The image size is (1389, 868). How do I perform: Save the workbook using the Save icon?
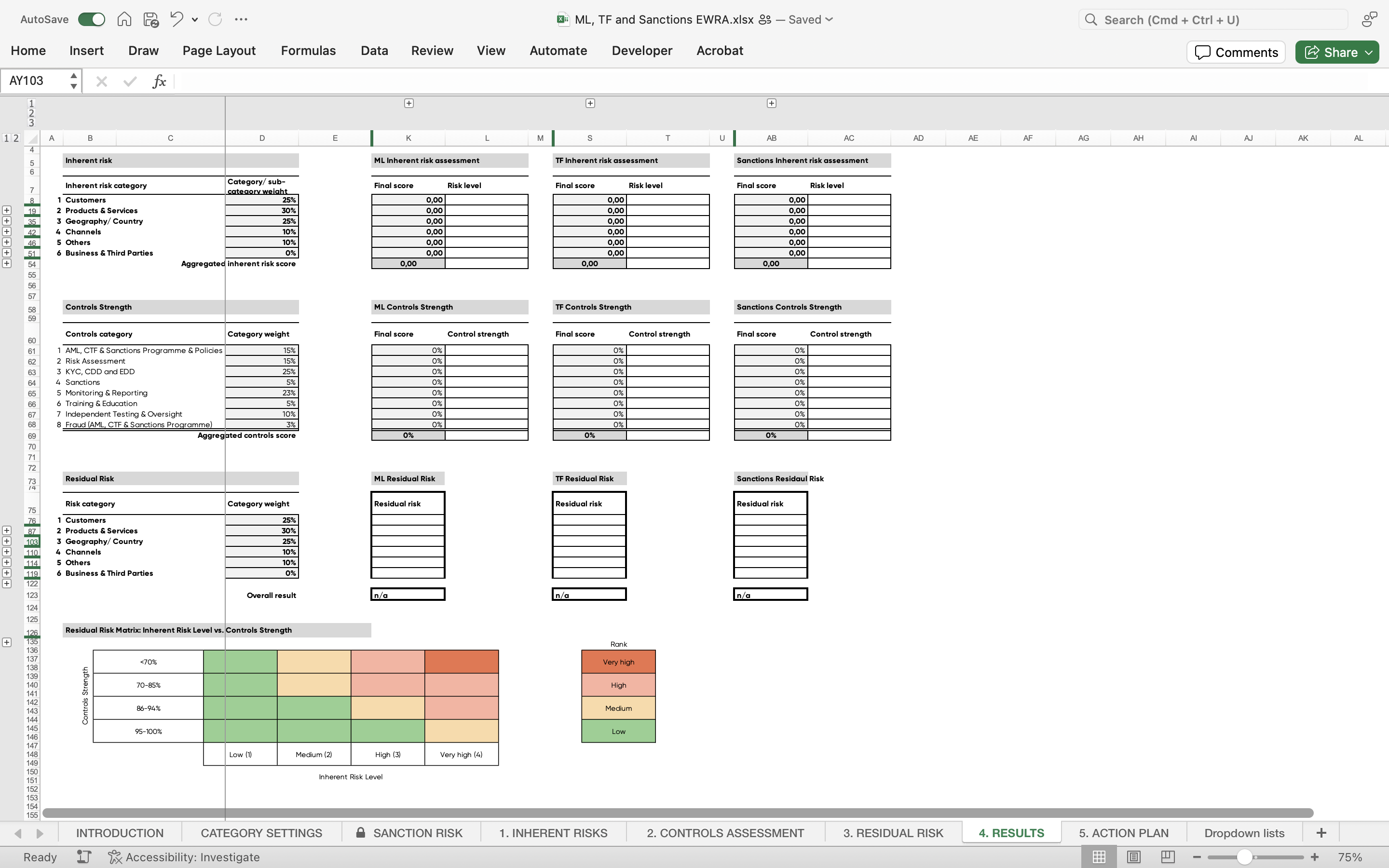tap(151, 19)
